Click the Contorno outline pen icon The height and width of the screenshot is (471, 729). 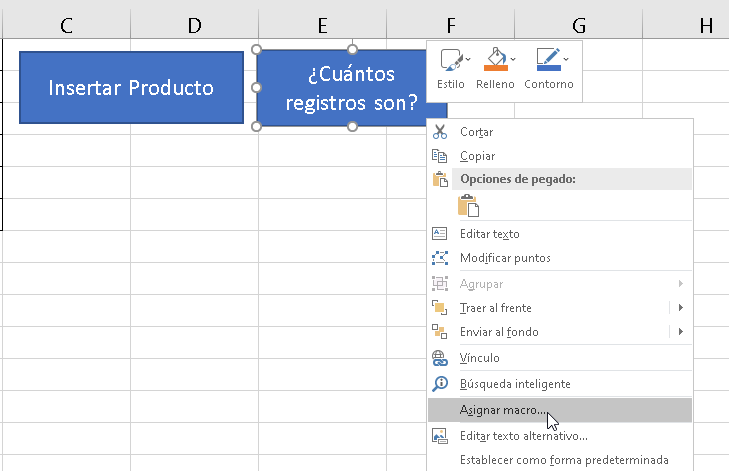pos(549,59)
